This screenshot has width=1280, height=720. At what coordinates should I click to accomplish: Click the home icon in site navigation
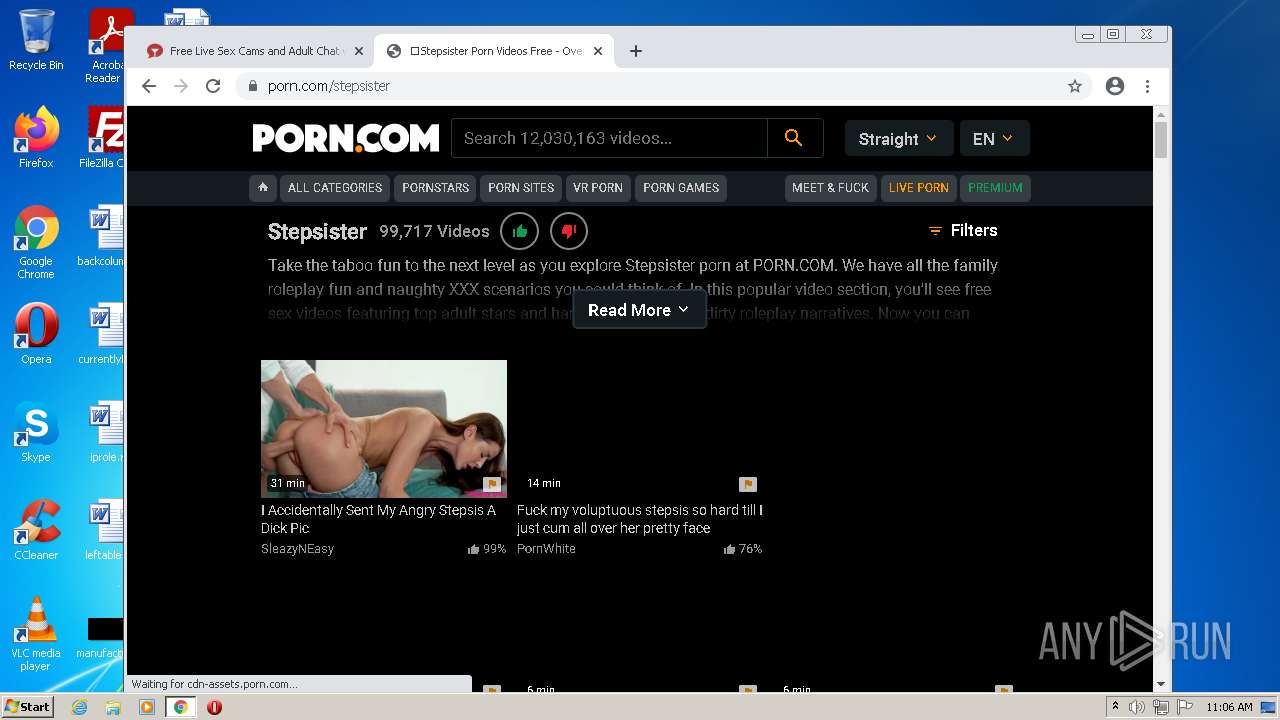(262, 187)
